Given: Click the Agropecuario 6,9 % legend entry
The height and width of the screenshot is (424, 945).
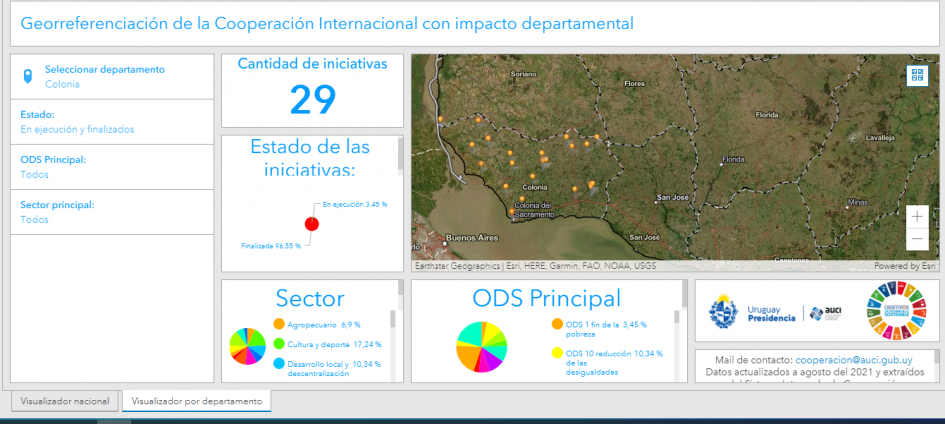Looking at the screenshot, I should pyautogui.click(x=324, y=325).
